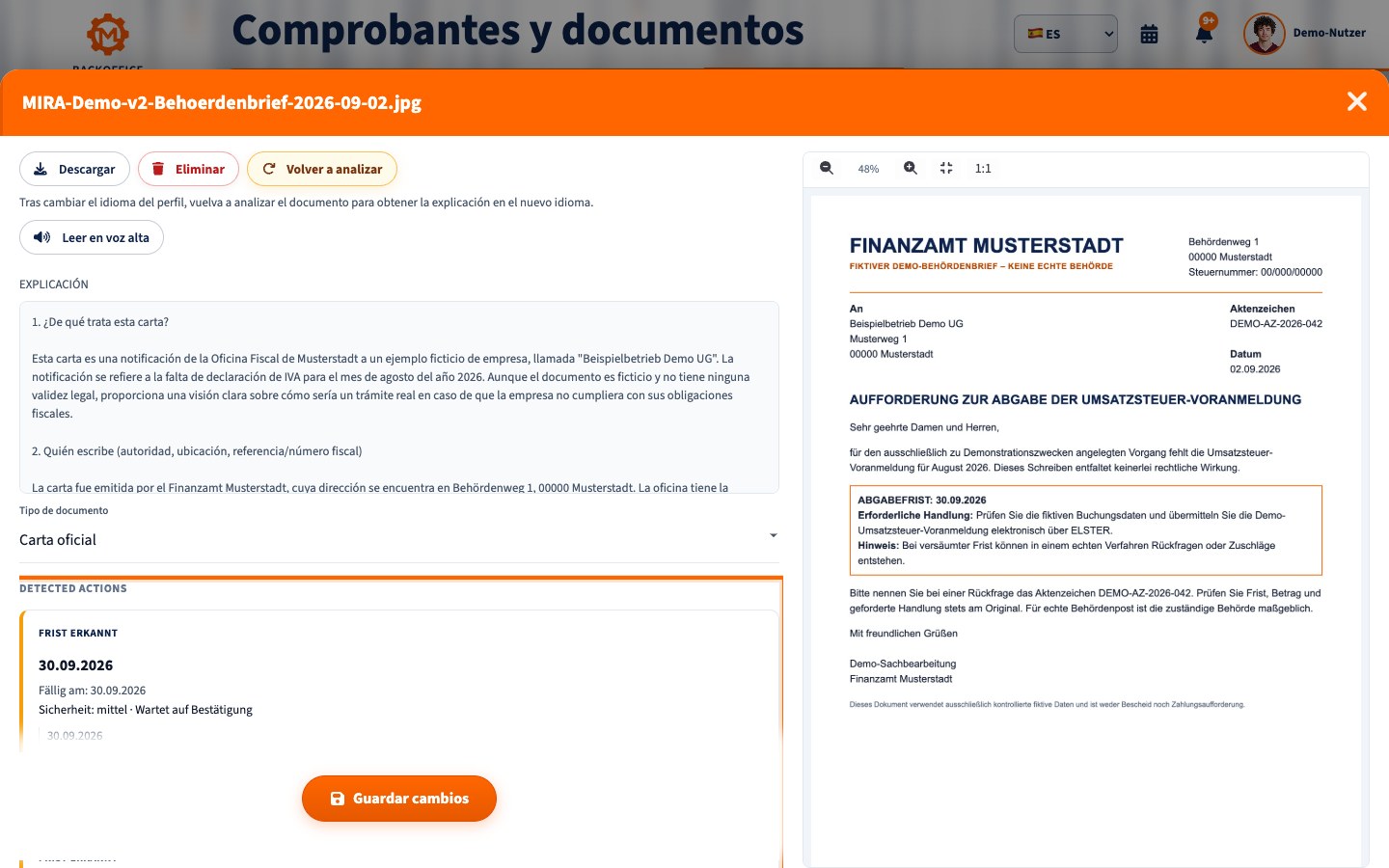Screen dimensions: 1389x868
Task: Click the Aktenzeichen DEMO-AZ-2026-042 value in preview
Action: [1276, 324]
